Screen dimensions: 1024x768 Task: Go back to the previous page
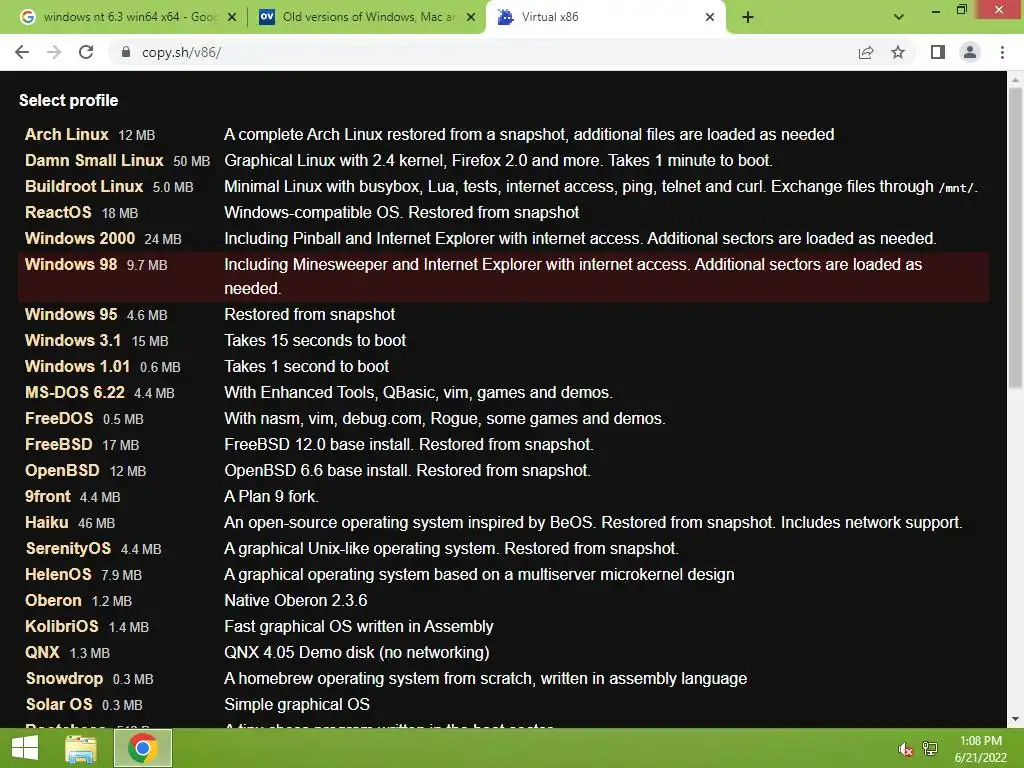click(22, 52)
